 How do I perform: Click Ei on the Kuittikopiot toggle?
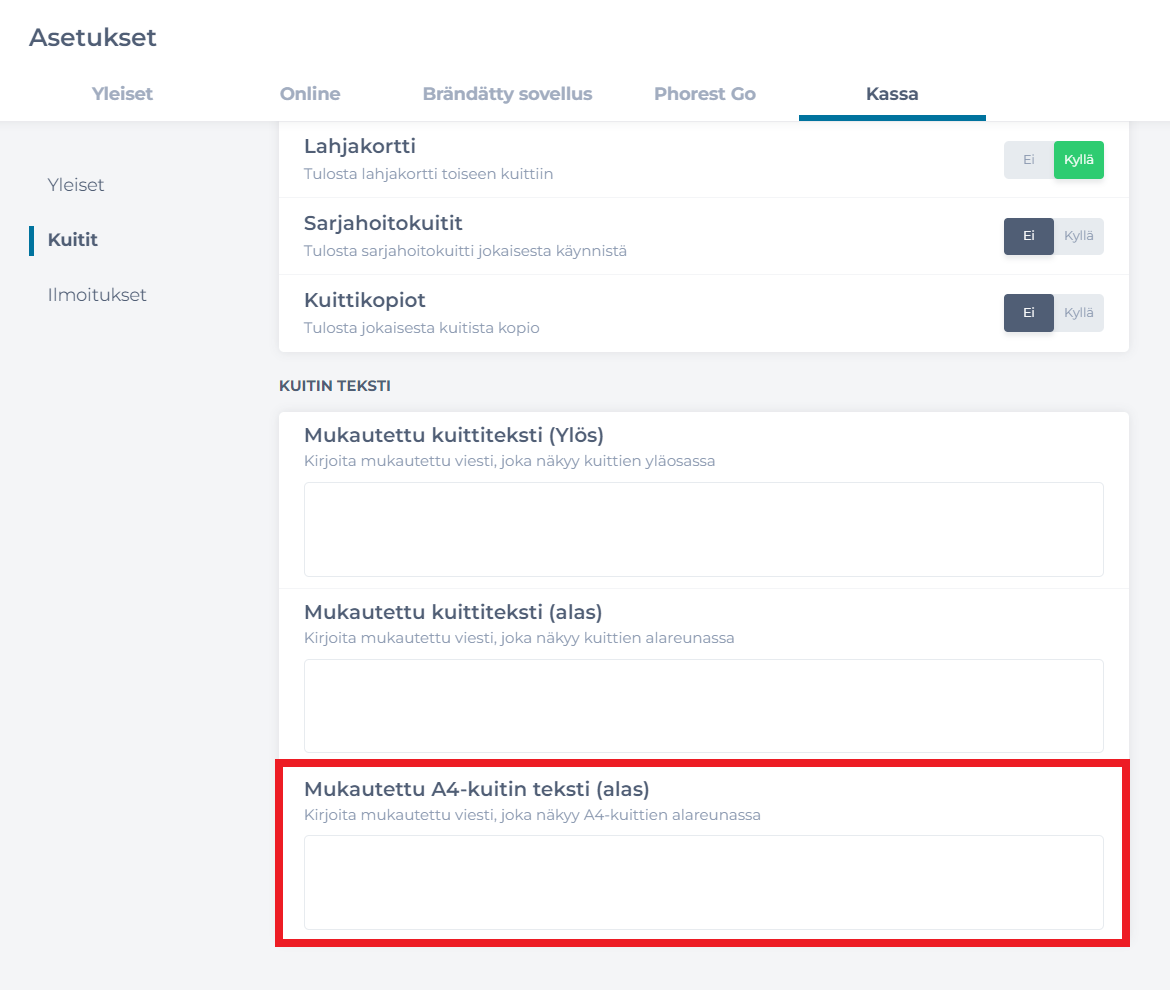[x=1028, y=312]
